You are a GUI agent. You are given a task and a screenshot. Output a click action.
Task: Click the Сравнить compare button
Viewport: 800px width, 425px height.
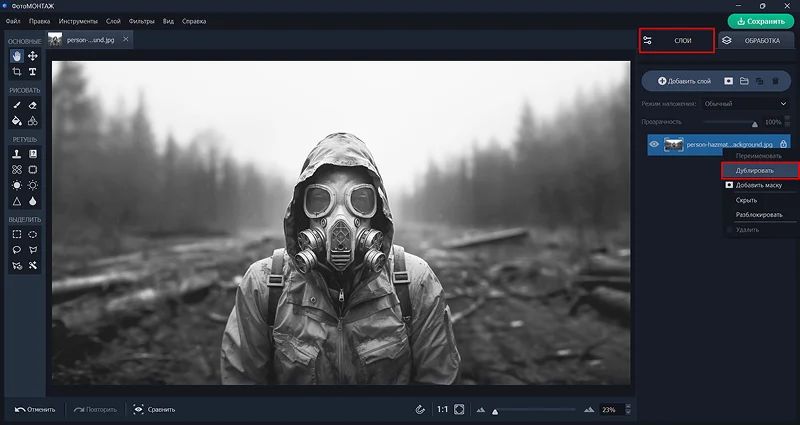click(154, 409)
